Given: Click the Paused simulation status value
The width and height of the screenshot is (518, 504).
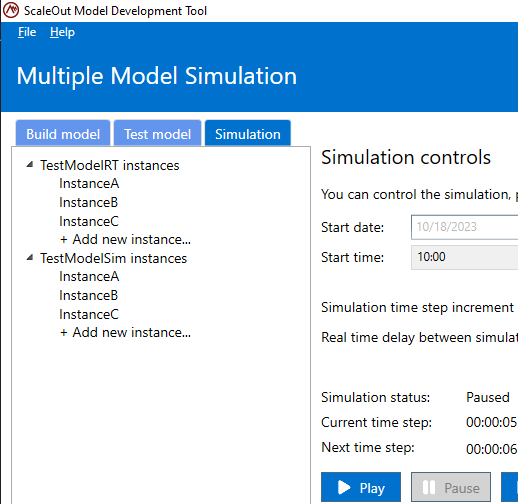Looking at the screenshot, I should pyautogui.click(x=488, y=397).
